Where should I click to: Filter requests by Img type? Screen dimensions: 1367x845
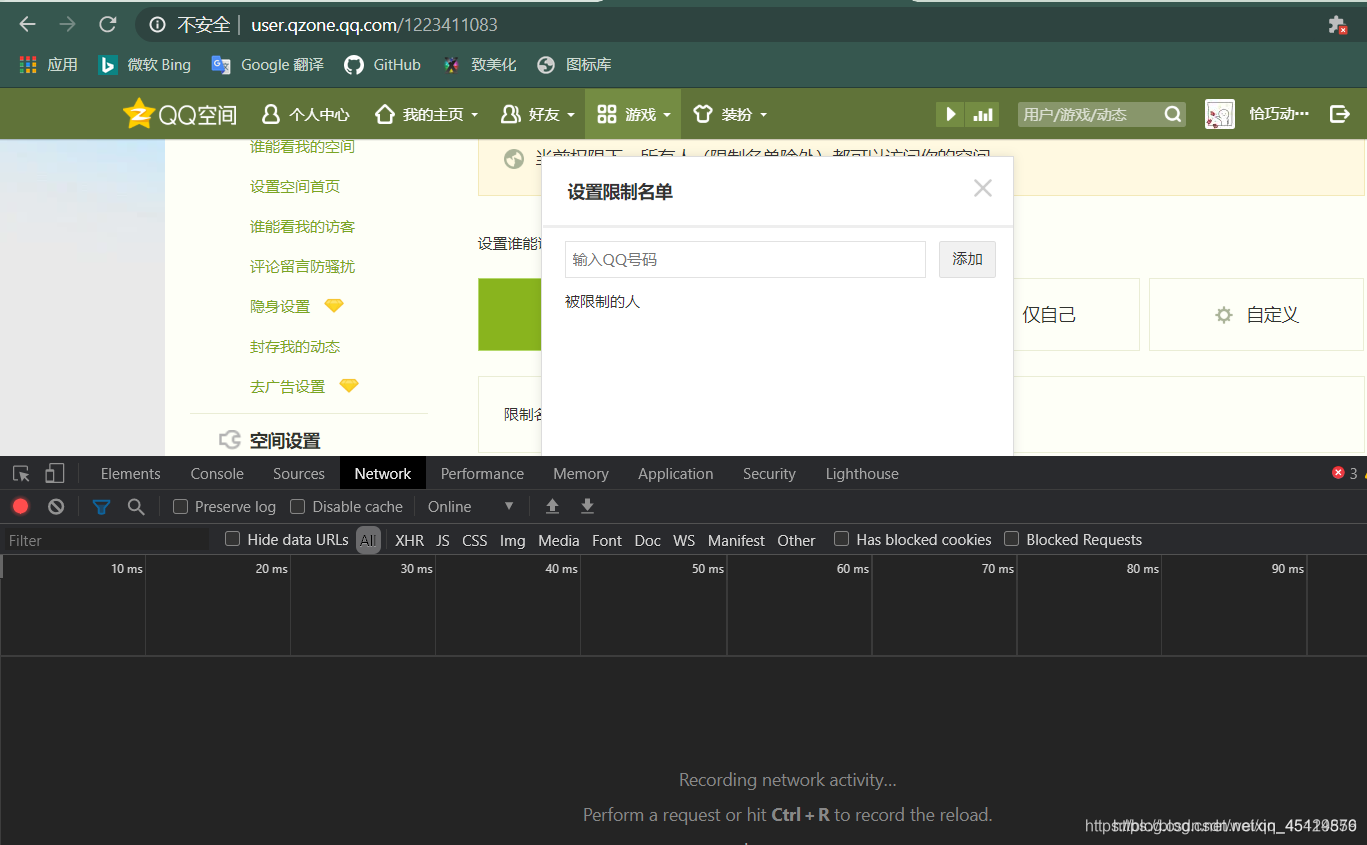point(512,540)
